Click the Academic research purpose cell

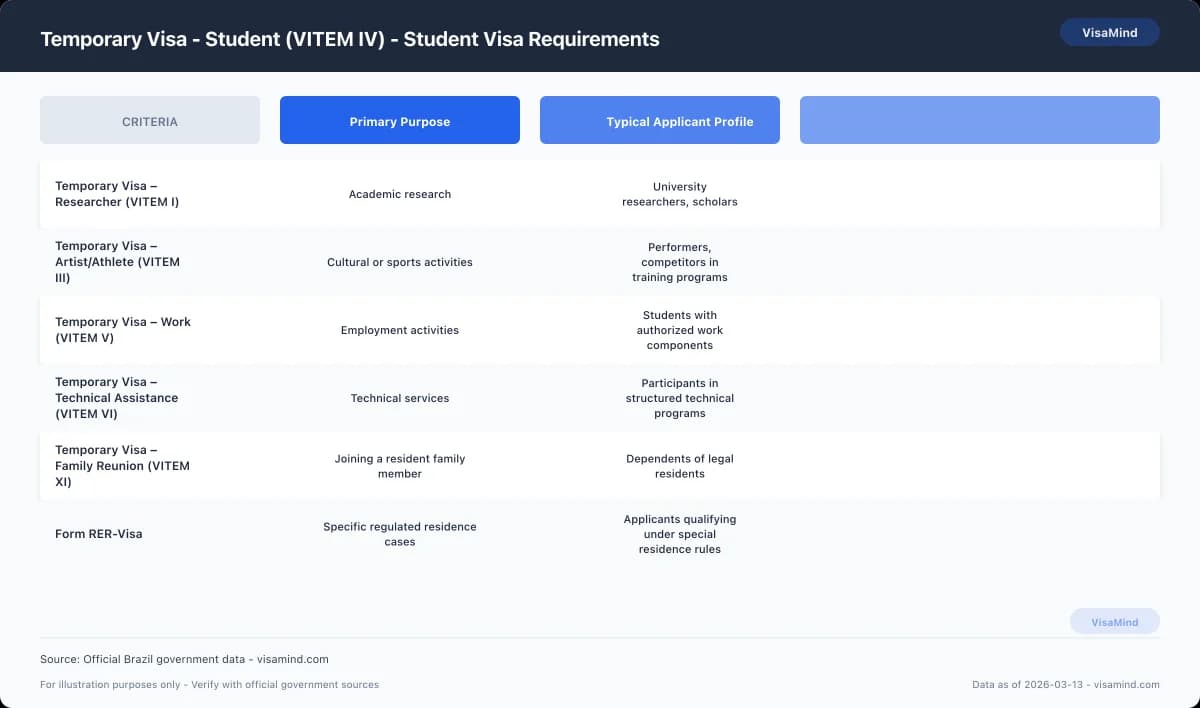coord(399,194)
